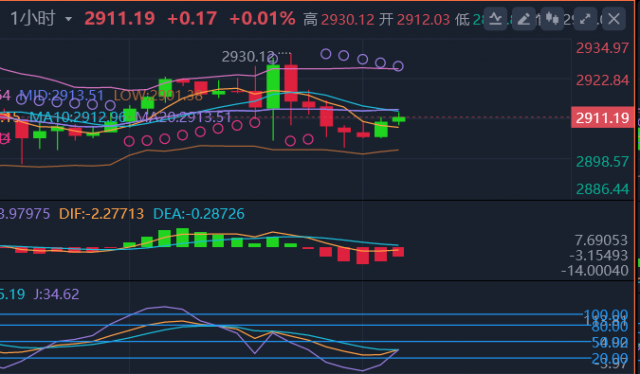The width and height of the screenshot is (640, 374).
Task: Switch chart style with the candlestick icon
Action: (552, 19)
